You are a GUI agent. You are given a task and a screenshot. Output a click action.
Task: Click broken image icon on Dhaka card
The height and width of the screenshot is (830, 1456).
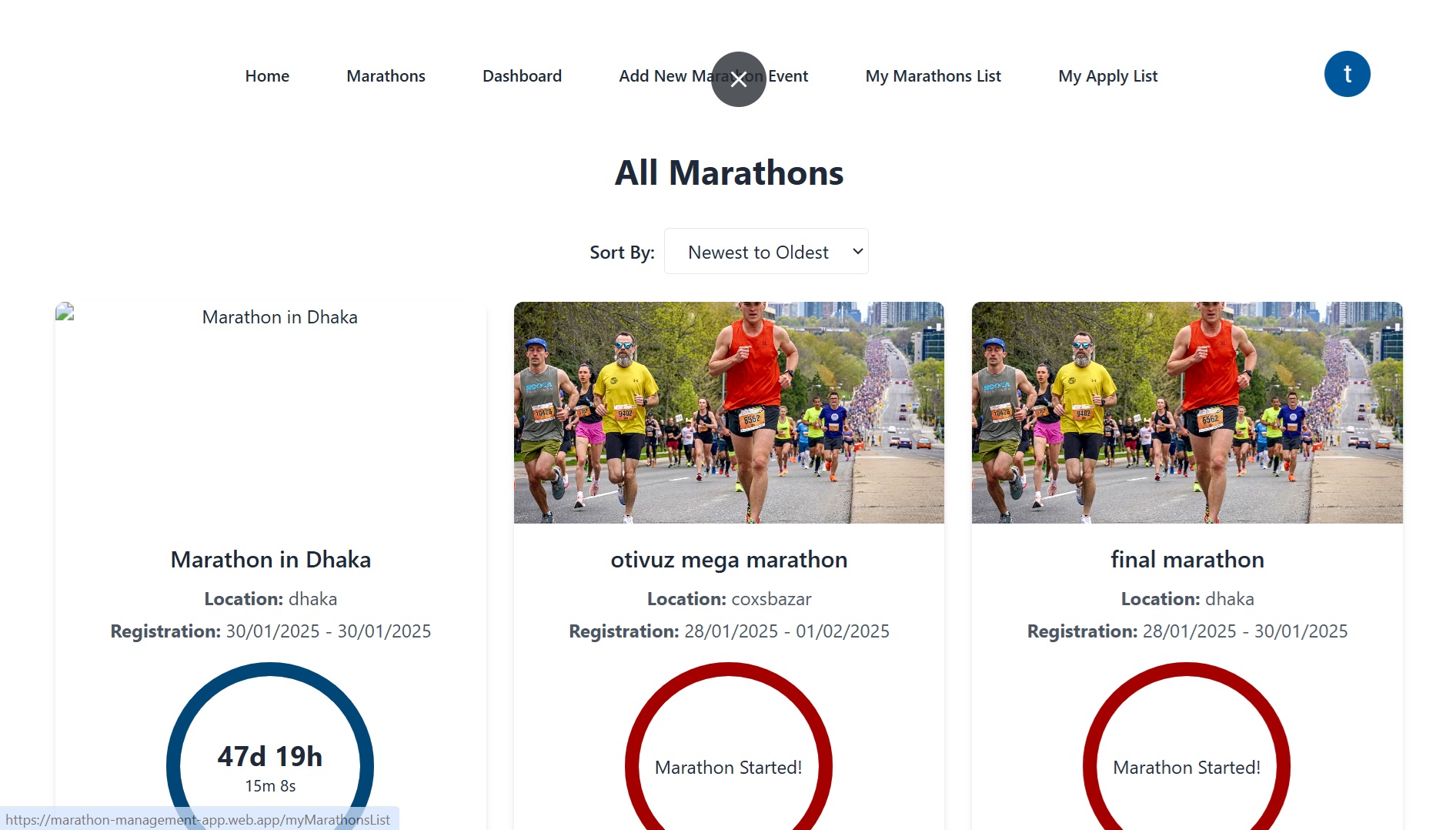(65, 312)
